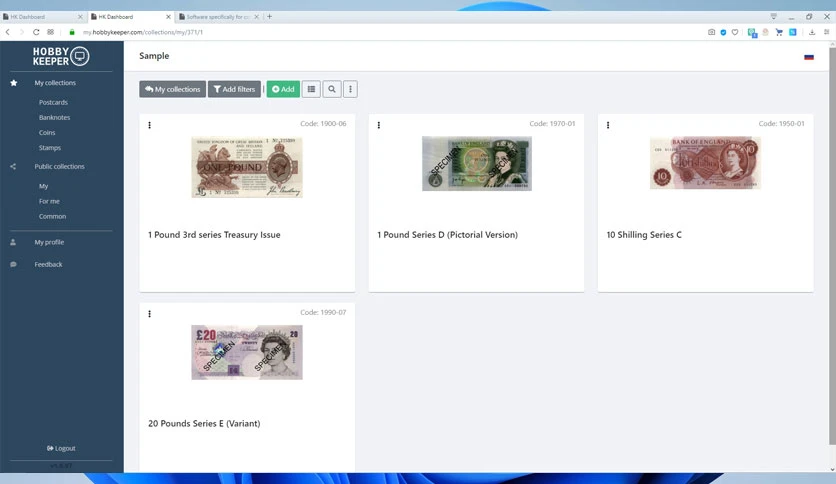836x484 pixels.
Task: Select the Postcards collection in the sidebar
Action: point(53,102)
